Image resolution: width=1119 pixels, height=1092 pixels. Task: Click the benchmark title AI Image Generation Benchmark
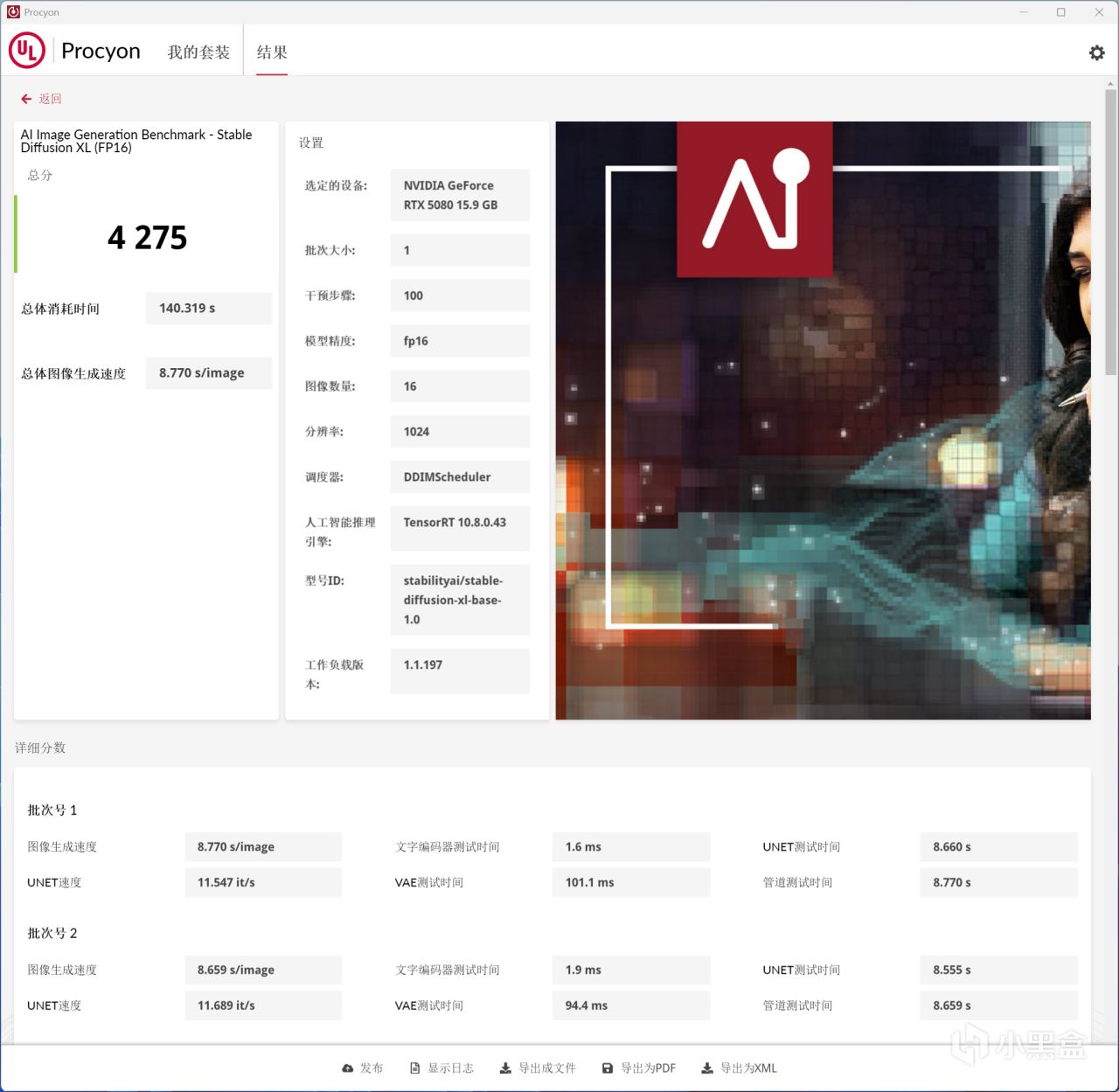click(x=136, y=141)
